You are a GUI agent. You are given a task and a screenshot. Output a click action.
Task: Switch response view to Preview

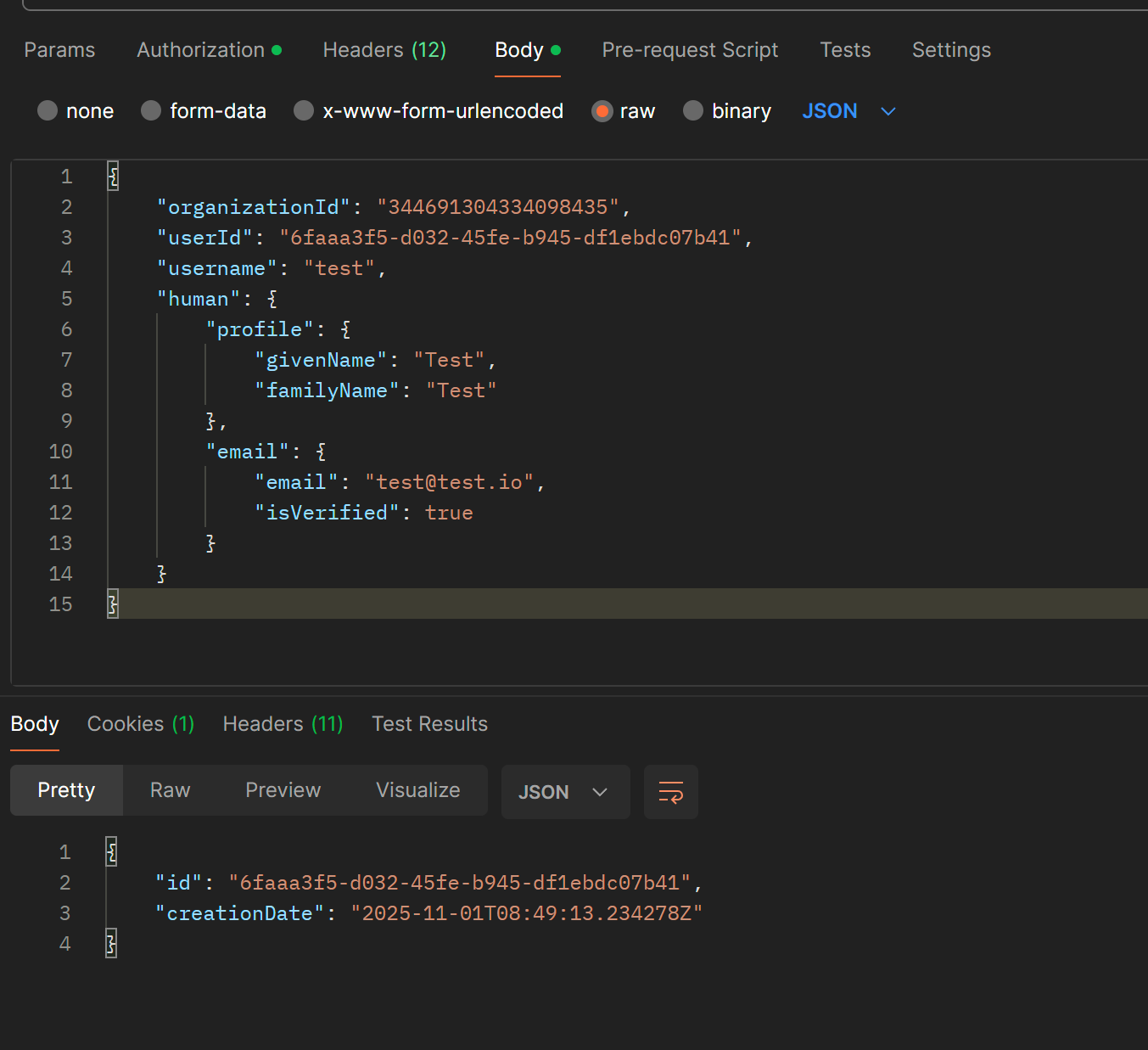(283, 790)
